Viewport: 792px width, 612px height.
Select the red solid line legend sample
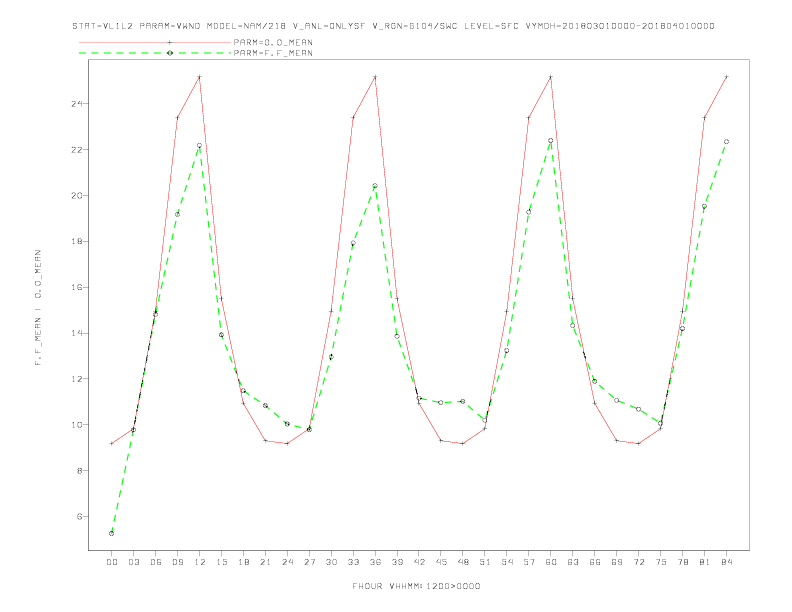coord(155,42)
